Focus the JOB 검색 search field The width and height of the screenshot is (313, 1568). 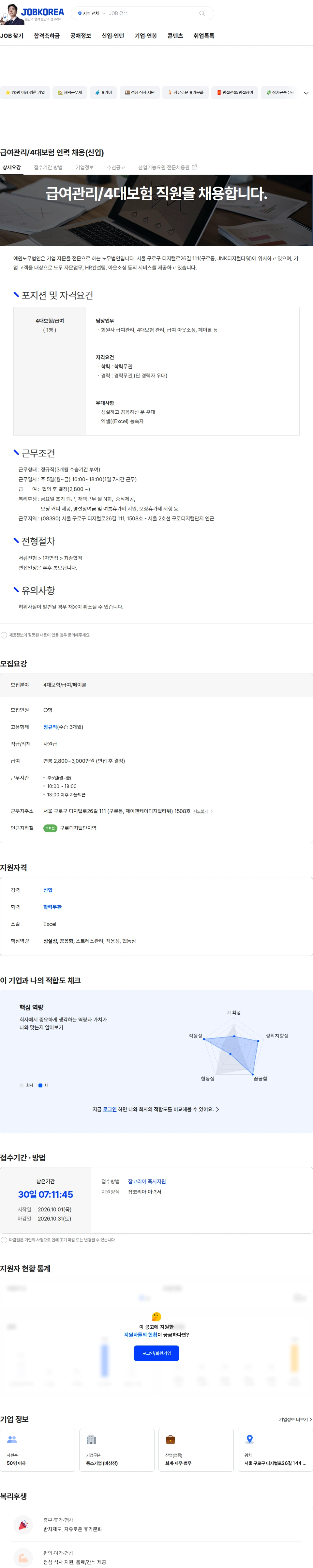tap(152, 13)
